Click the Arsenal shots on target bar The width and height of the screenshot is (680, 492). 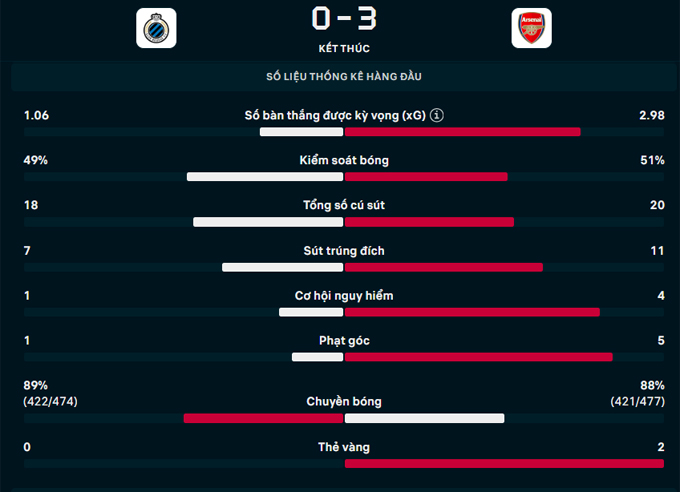pyautogui.click(x=444, y=267)
